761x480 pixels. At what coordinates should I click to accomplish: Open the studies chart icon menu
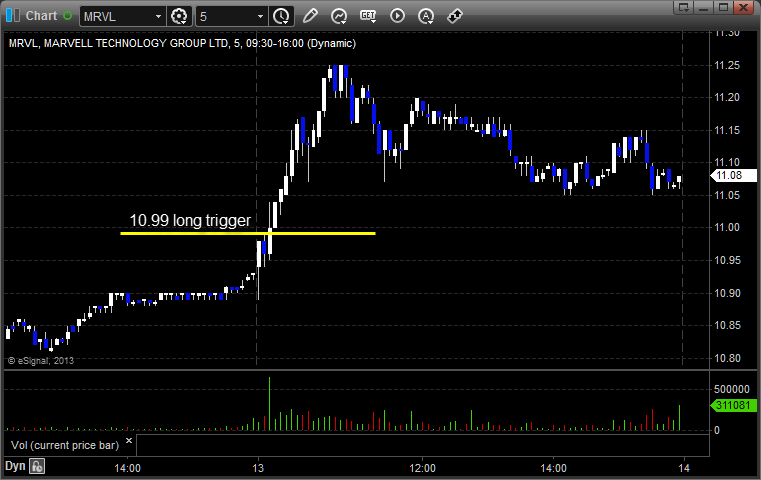339,16
